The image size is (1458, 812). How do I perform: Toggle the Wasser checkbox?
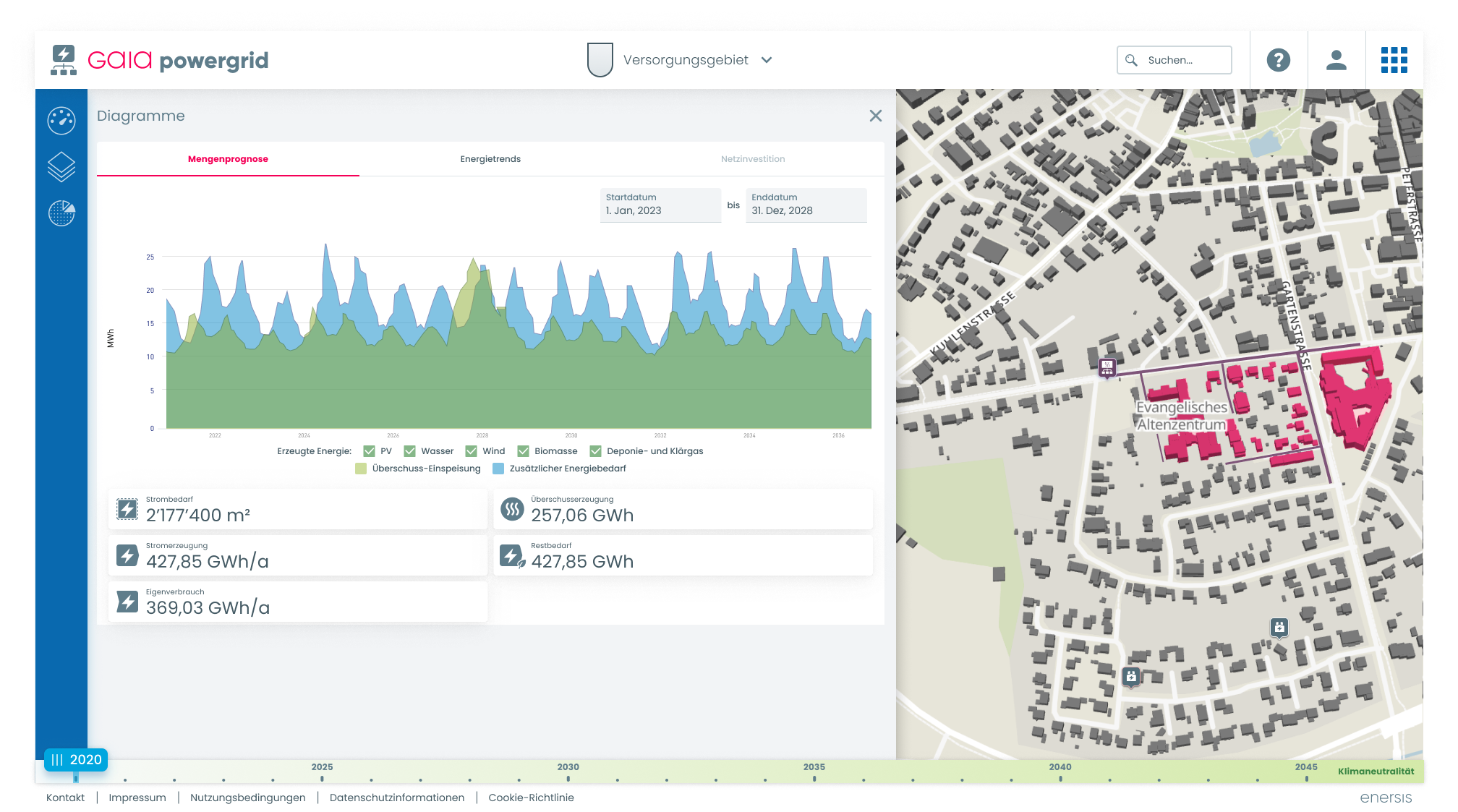[x=410, y=451]
